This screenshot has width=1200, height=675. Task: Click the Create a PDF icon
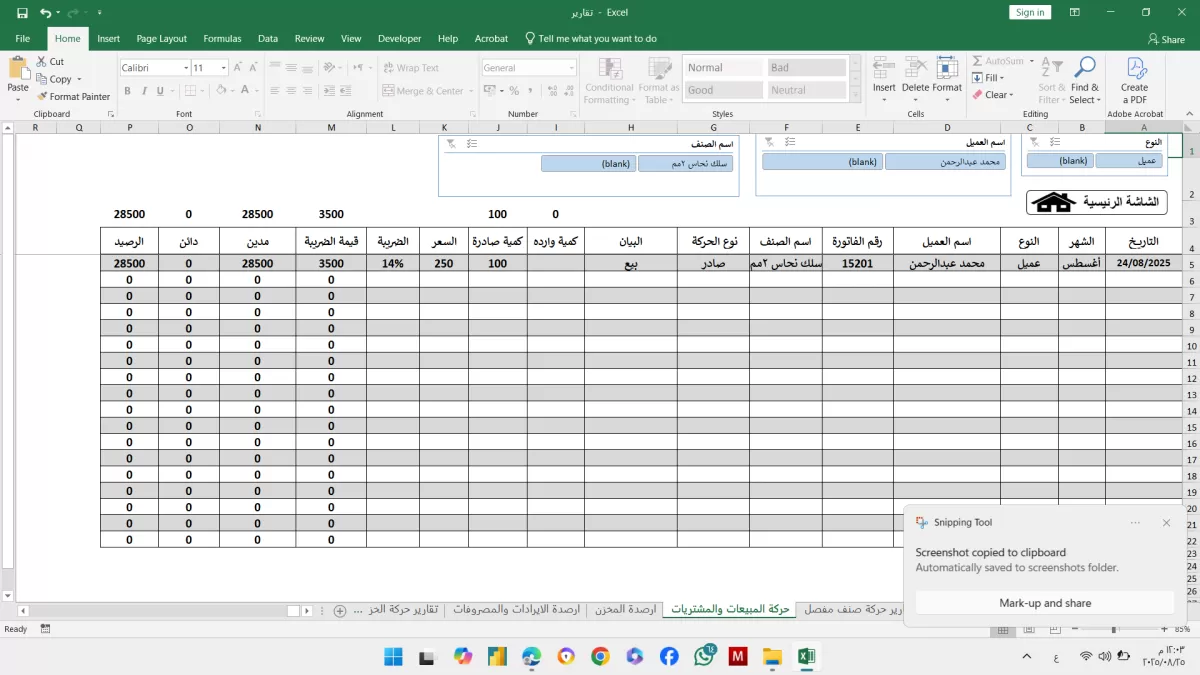point(1135,80)
